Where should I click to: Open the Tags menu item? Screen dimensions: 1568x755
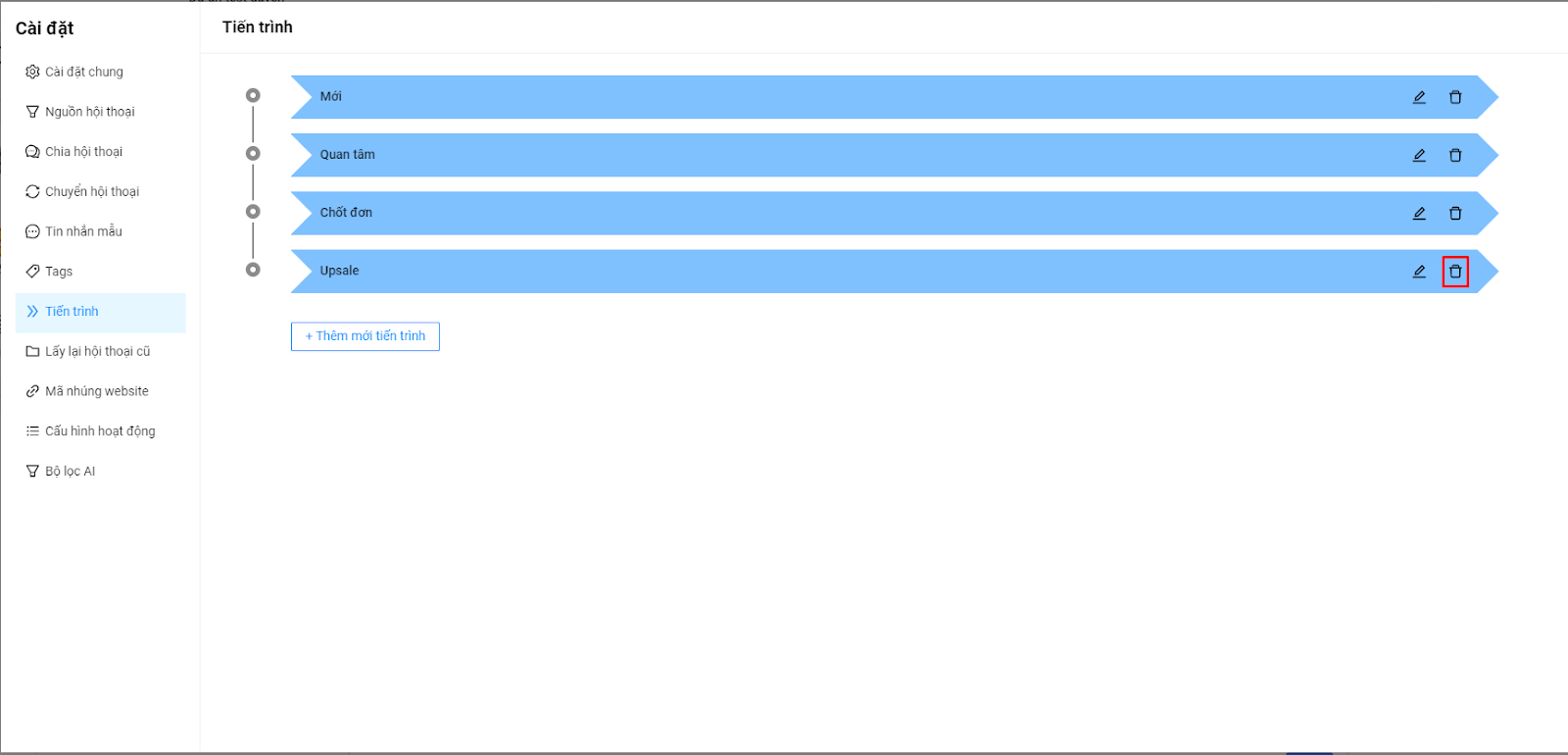[x=59, y=272]
